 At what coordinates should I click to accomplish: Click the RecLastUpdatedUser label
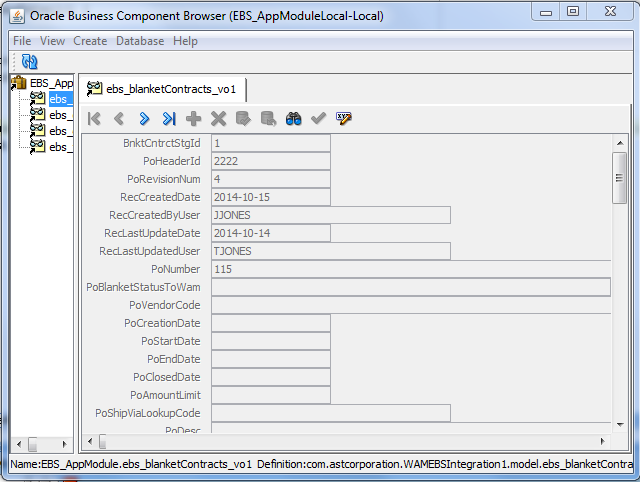click(x=150, y=251)
